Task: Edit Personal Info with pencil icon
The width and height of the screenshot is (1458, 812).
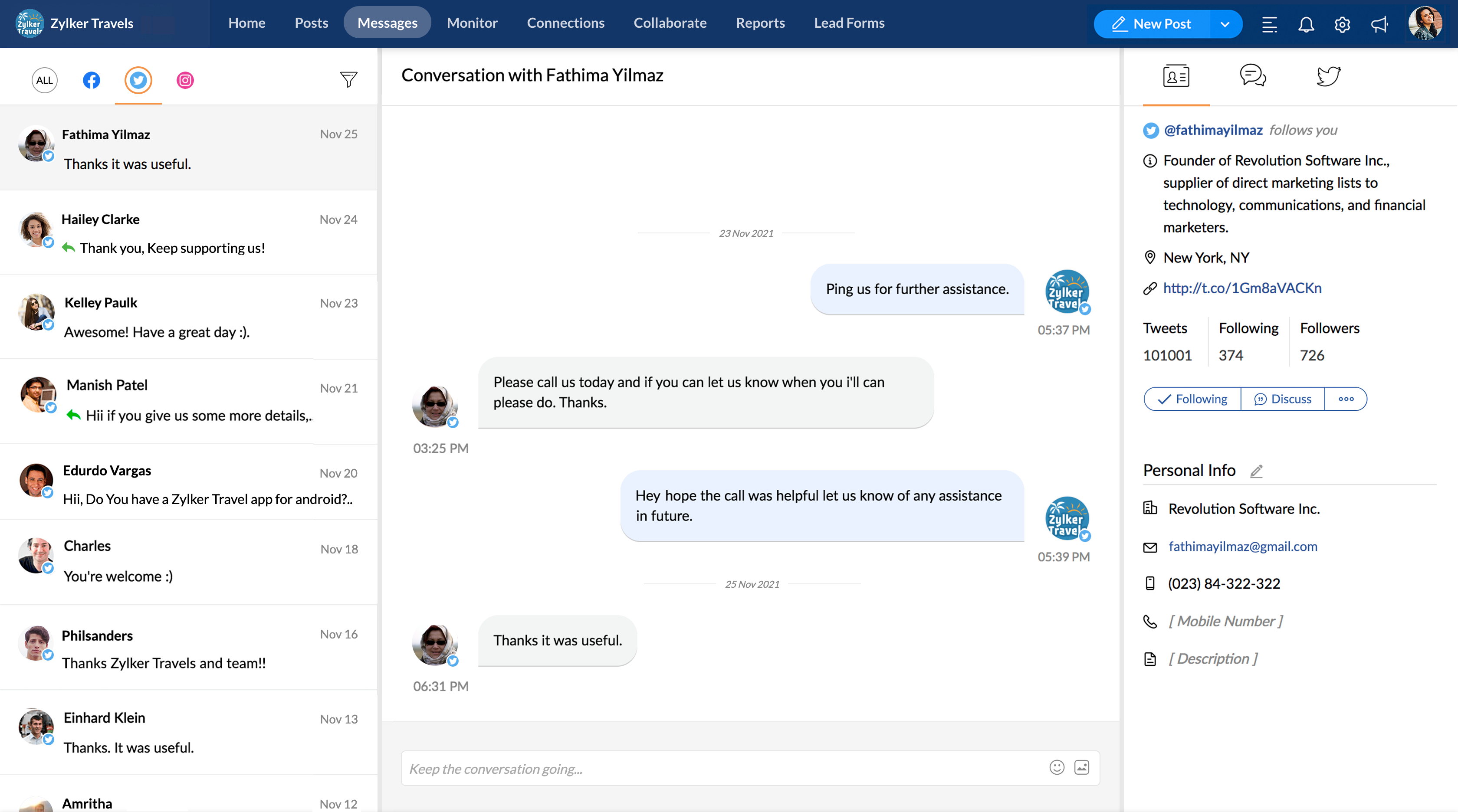Action: coord(1256,471)
